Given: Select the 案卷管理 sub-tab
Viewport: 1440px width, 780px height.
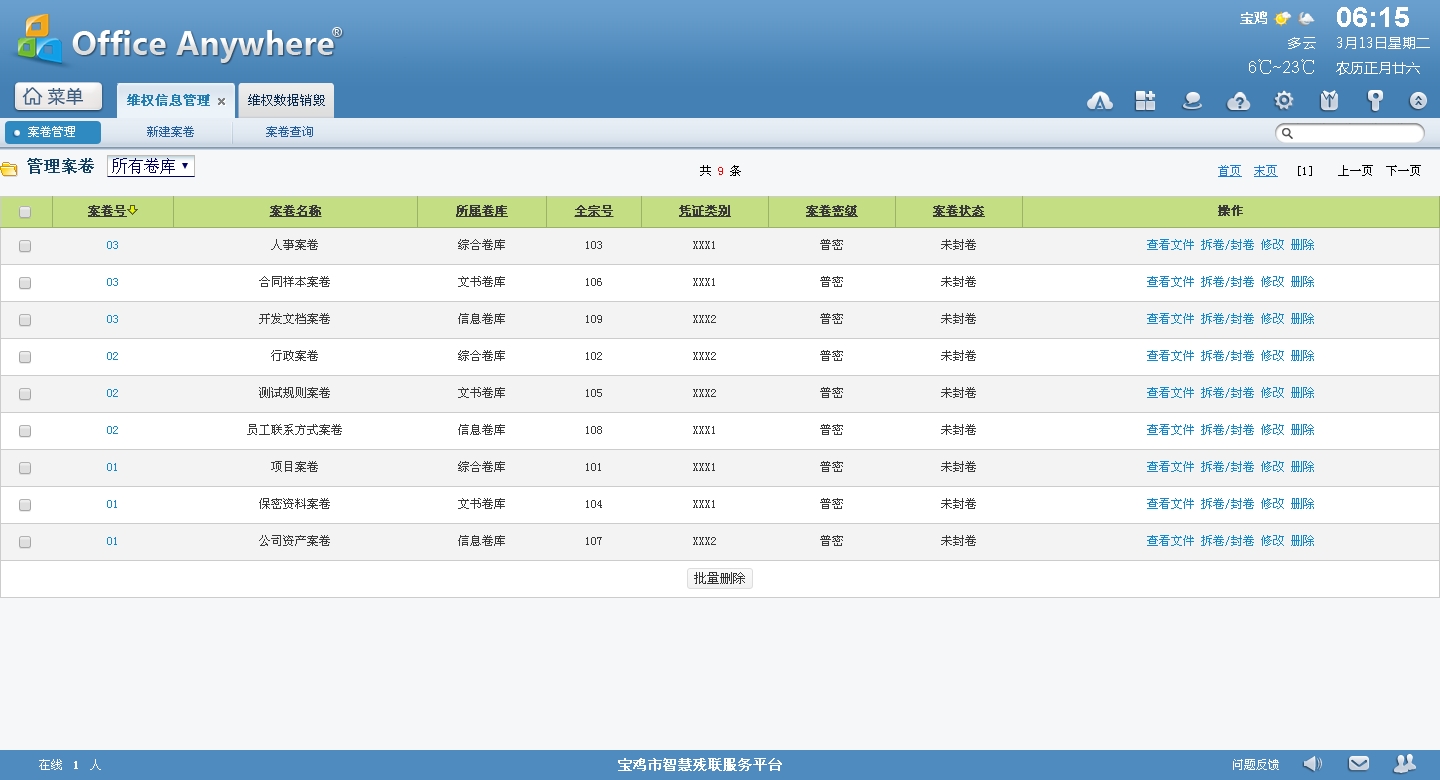Looking at the screenshot, I should tap(53, 132).
